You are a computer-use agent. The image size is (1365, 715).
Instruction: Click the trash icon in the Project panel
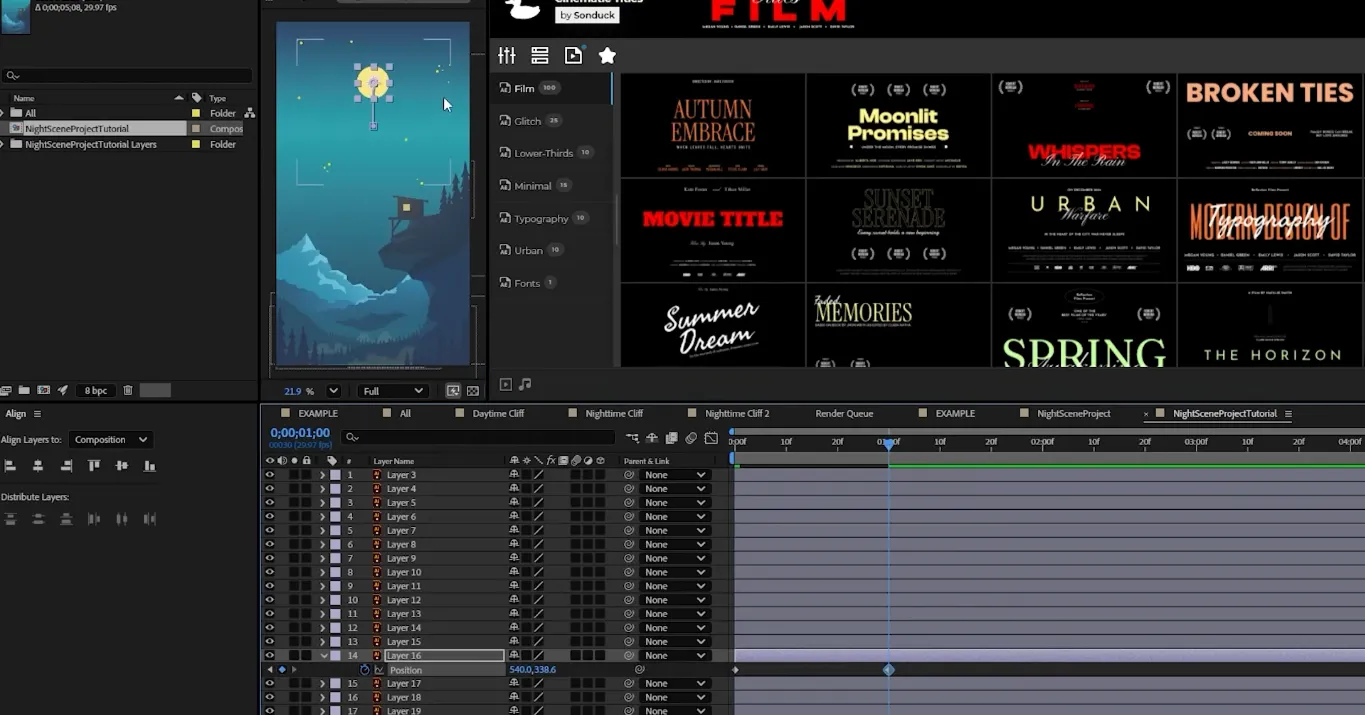click(129, 390)
